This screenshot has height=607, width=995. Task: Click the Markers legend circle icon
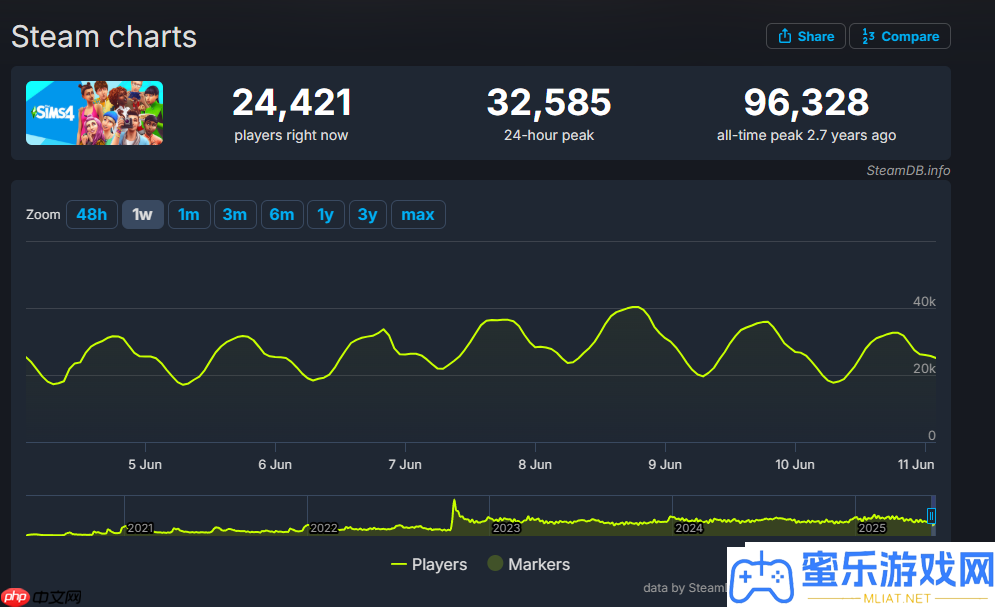coord(496,563)
